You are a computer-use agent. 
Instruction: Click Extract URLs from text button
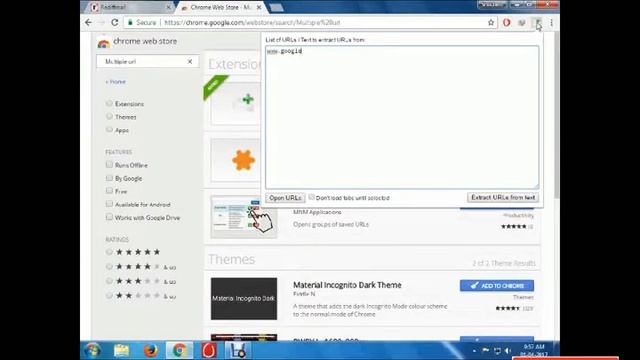pos(503,197)
